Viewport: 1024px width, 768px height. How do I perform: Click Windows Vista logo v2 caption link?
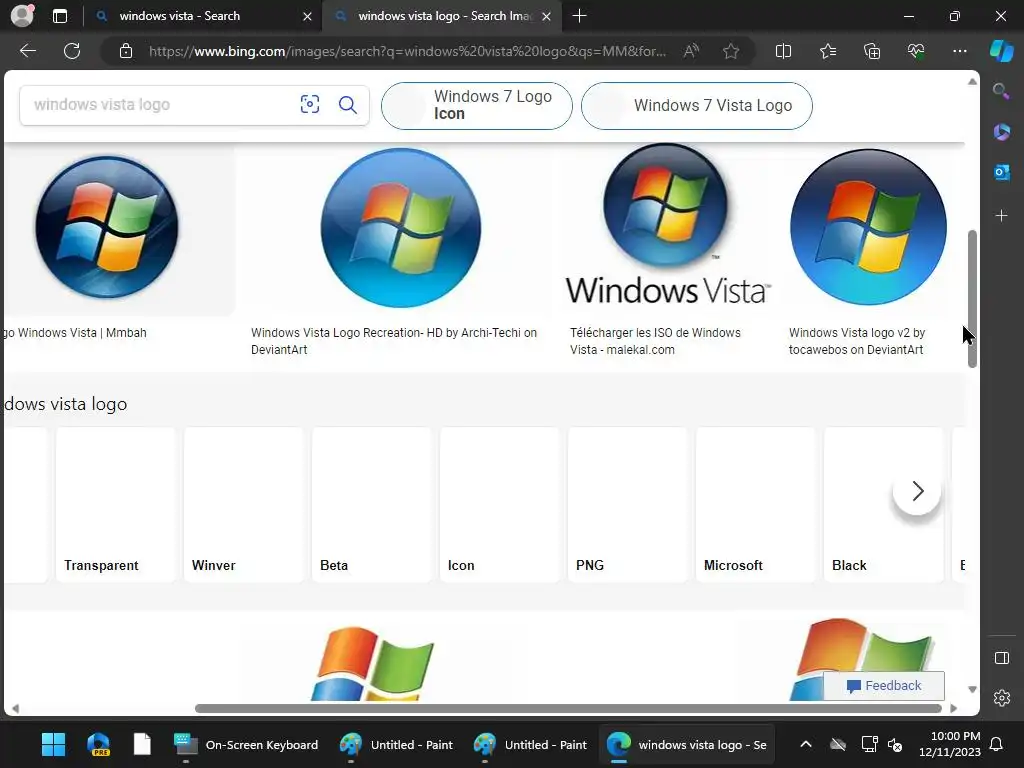[x=857, y=341]
